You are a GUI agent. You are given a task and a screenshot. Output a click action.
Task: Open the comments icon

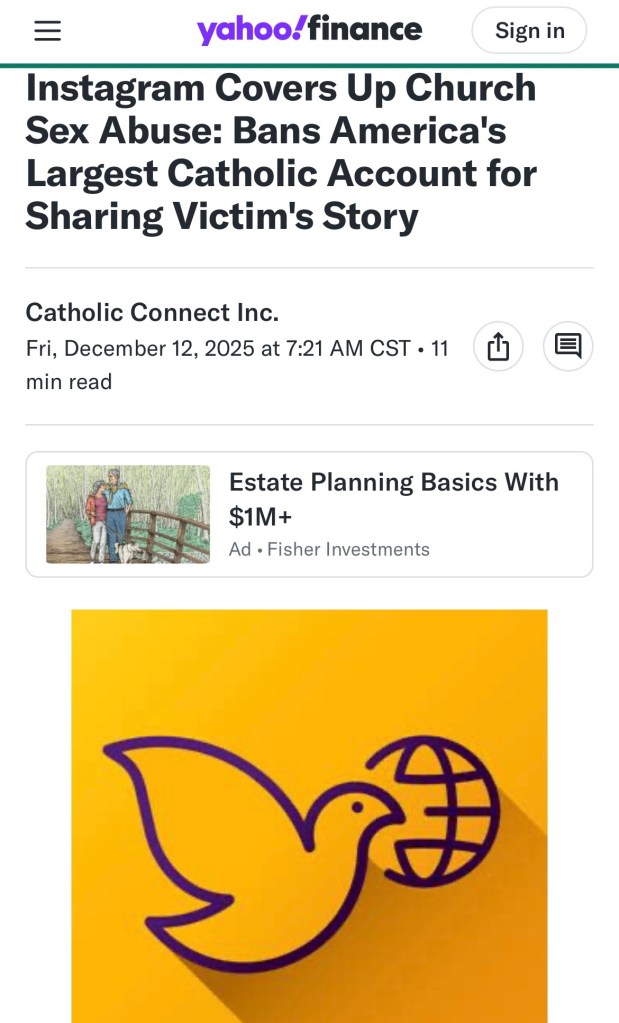pos(568,347)
